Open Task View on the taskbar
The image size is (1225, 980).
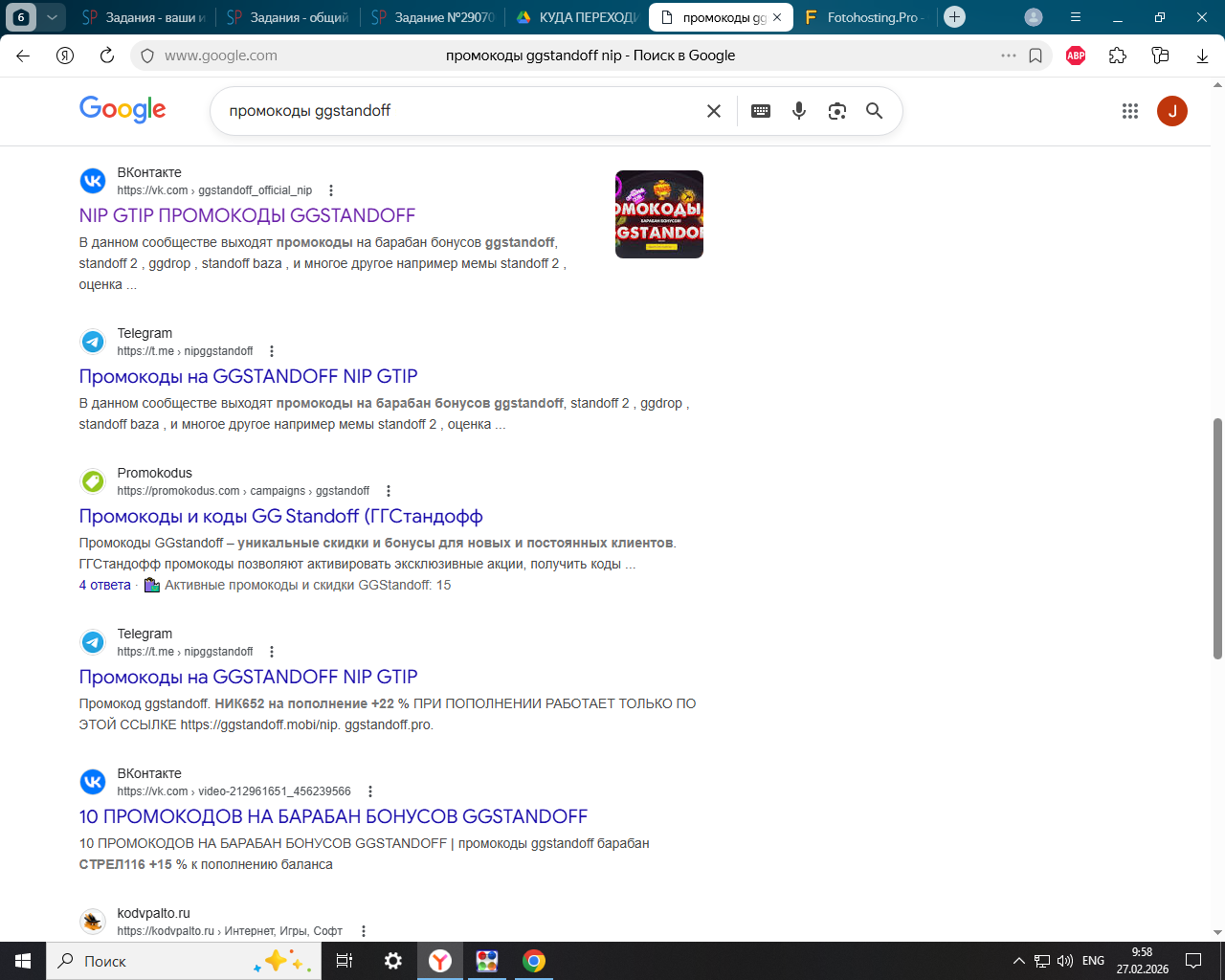(345, 961)
